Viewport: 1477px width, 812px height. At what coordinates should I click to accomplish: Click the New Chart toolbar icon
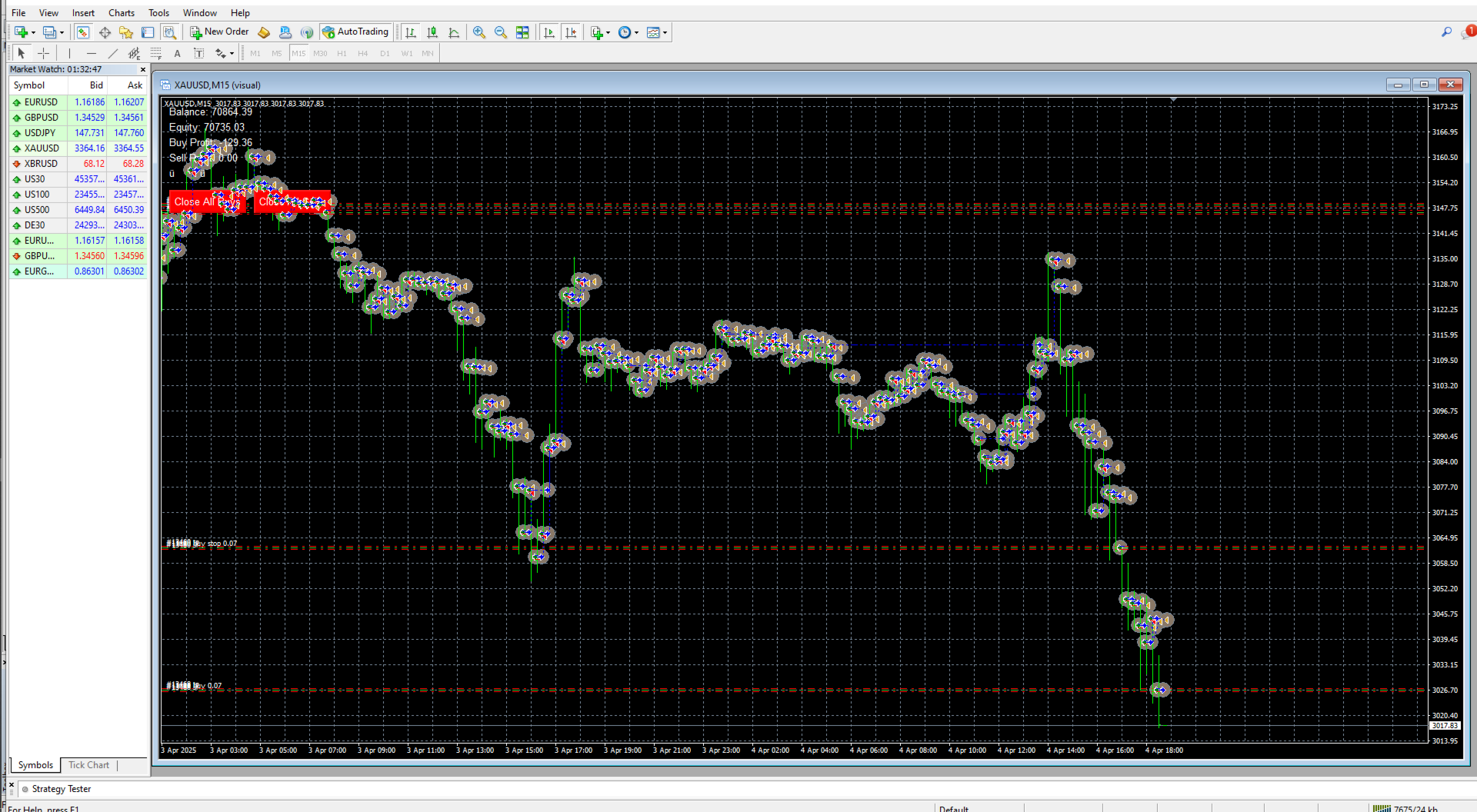(21, 32)
